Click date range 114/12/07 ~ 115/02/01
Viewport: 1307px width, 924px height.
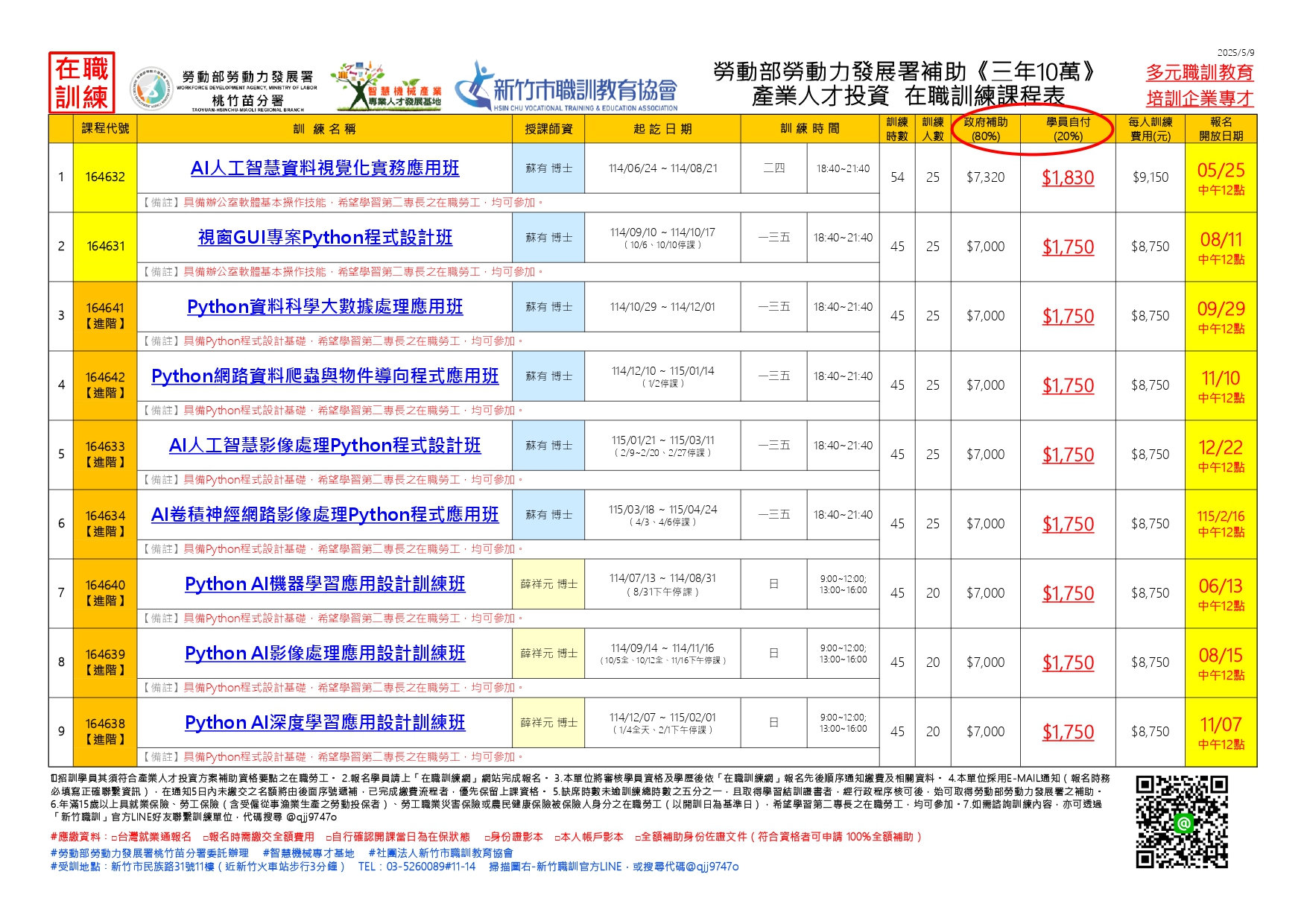[x=662, y=718]
